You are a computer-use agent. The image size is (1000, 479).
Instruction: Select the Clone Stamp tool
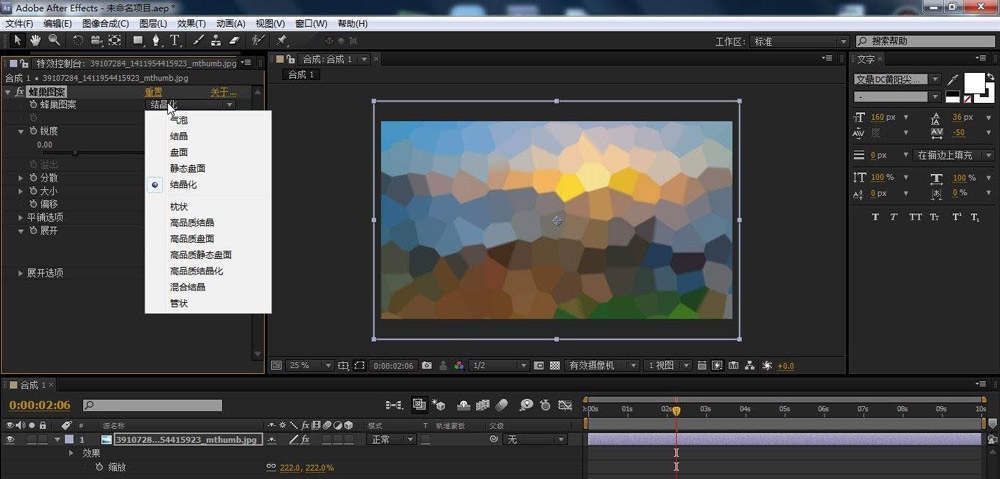coord(216,41)
